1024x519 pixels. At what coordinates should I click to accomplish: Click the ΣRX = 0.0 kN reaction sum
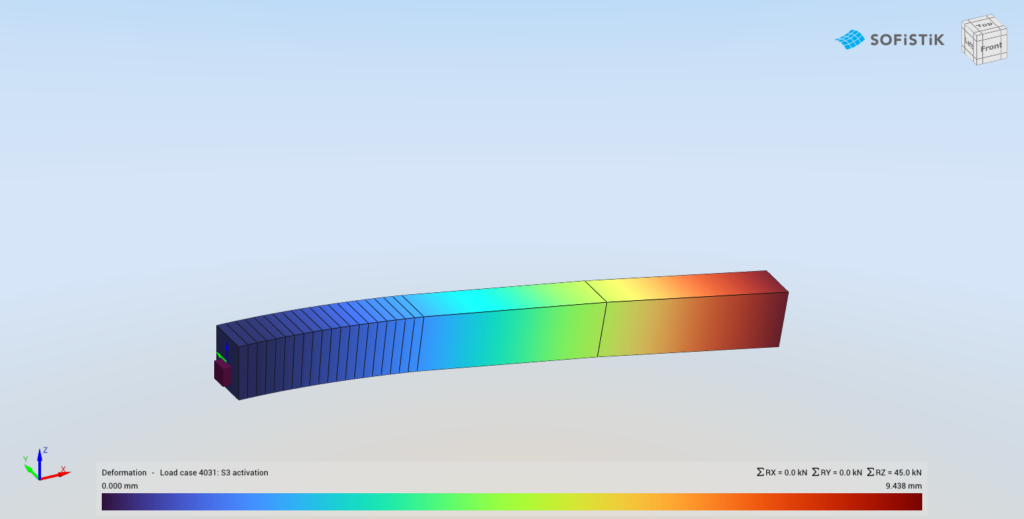click(x=781, y=472)
